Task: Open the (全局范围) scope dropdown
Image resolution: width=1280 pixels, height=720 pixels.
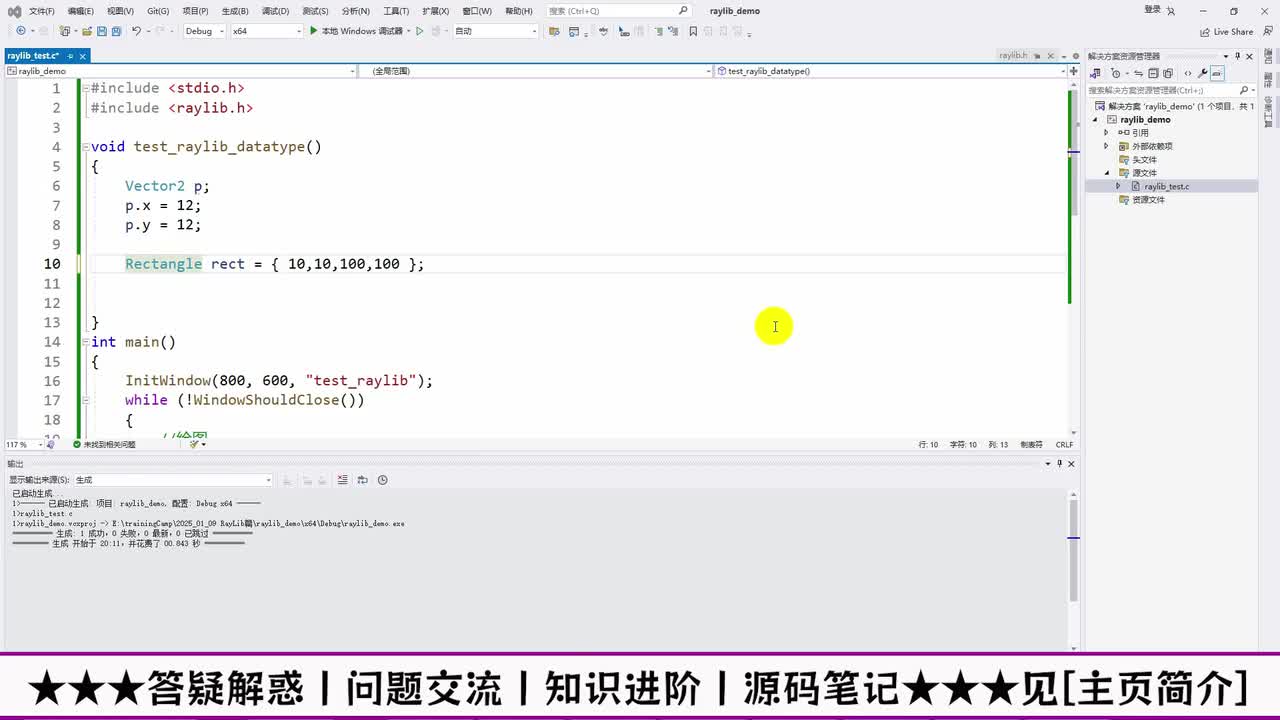Action: (537, 71)
